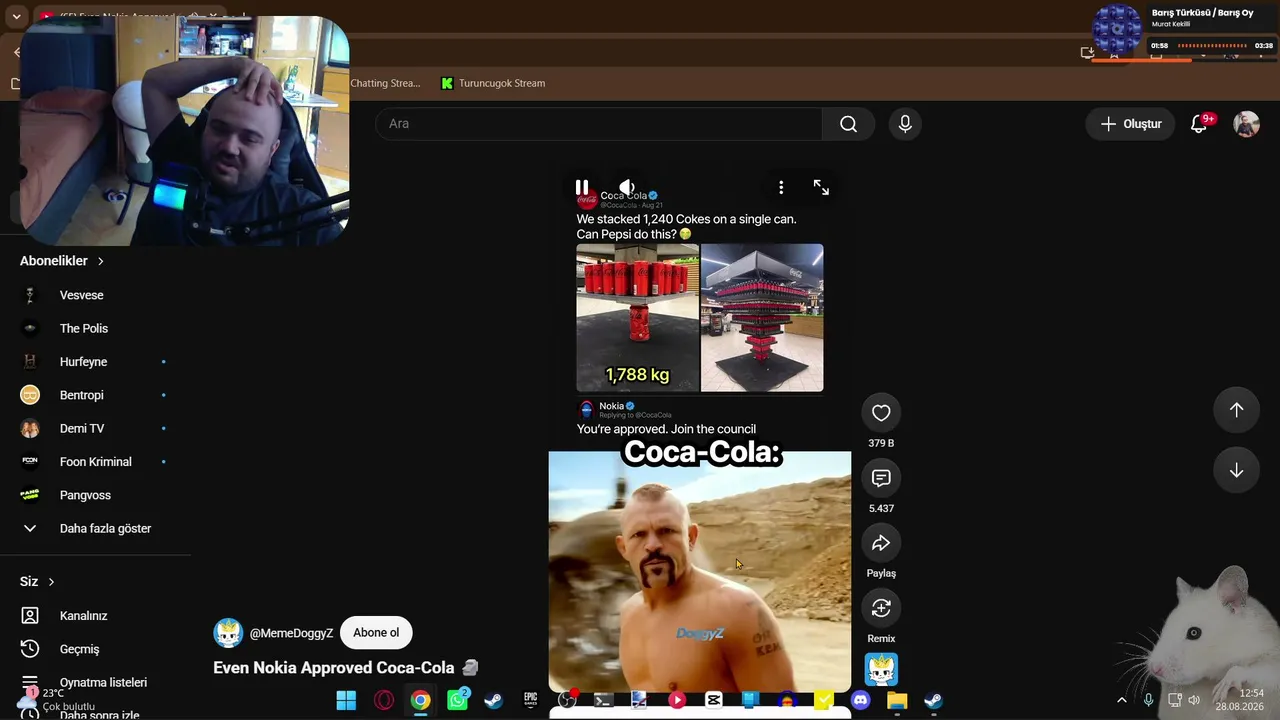Click the YouTube search magnifier button

848,124
